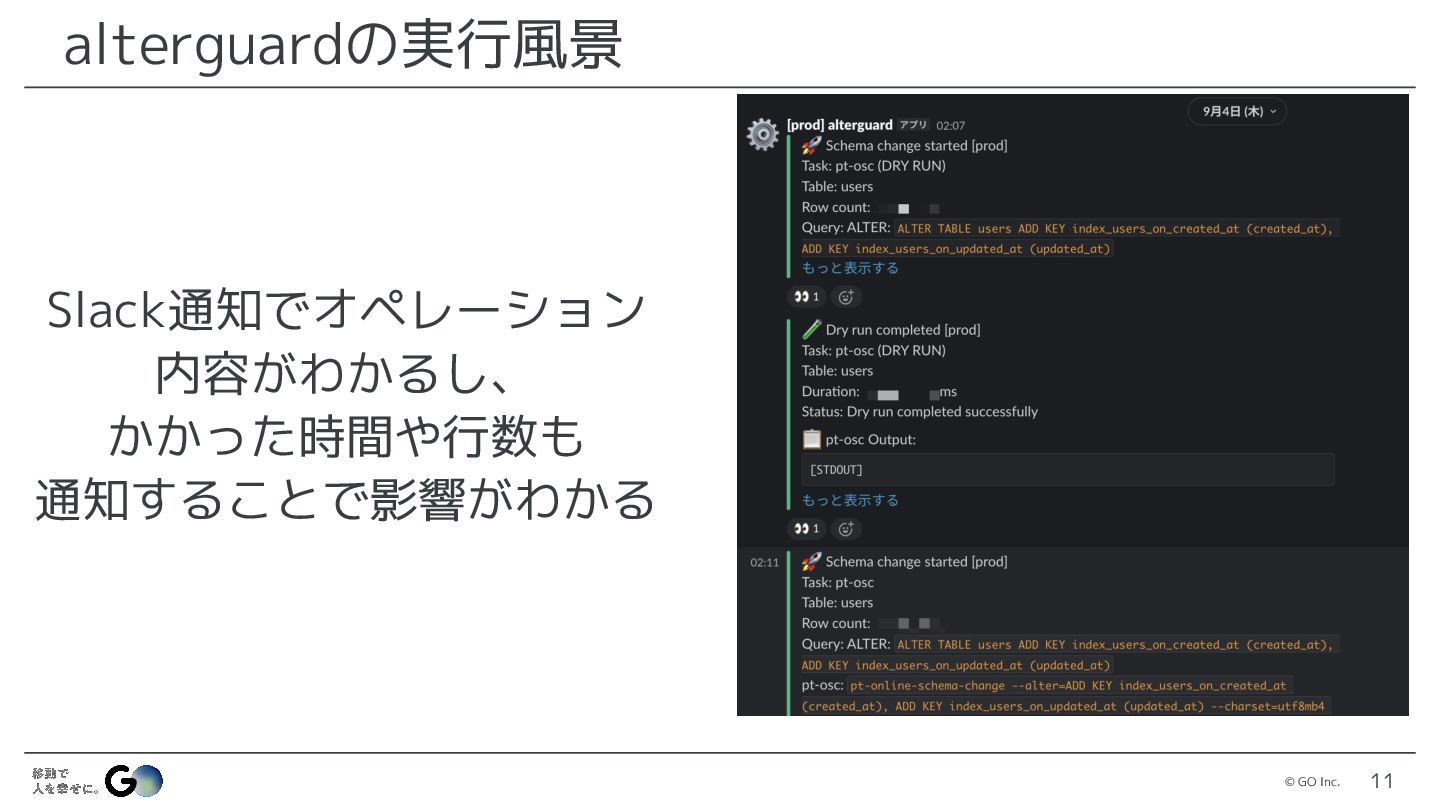Click the 02:11 message timestamp
This screenshot has height=810, width=1440.
[x=764, y=563]
